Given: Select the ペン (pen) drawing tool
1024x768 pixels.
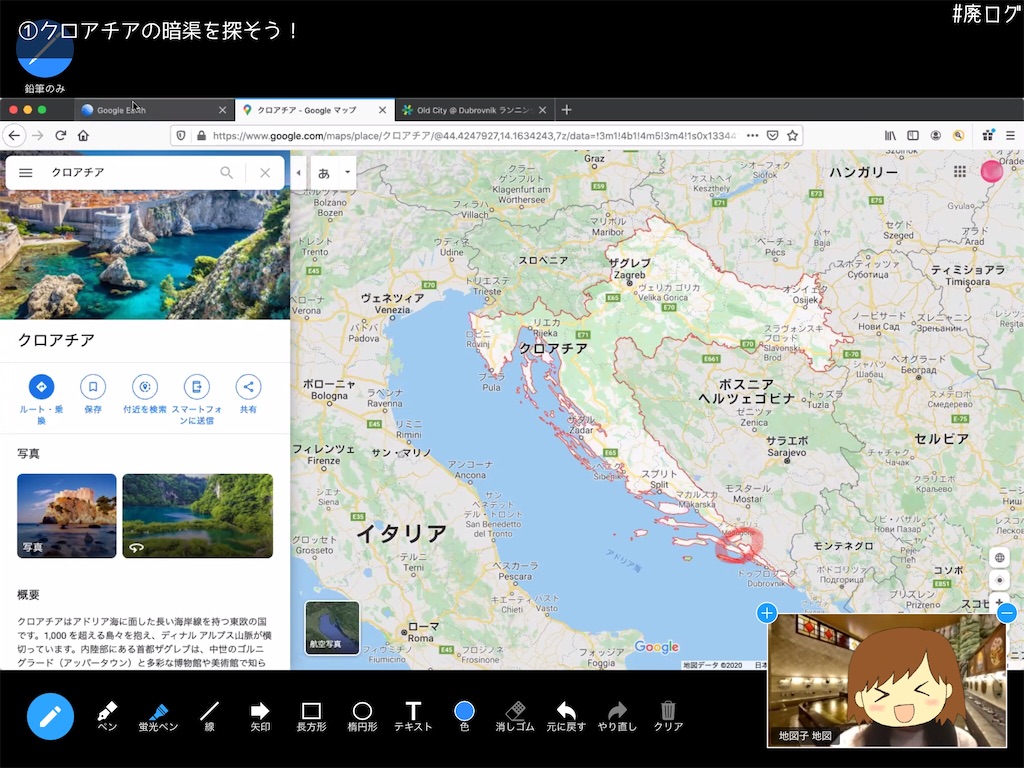Looking at the screenshot, I should [106, 716].
